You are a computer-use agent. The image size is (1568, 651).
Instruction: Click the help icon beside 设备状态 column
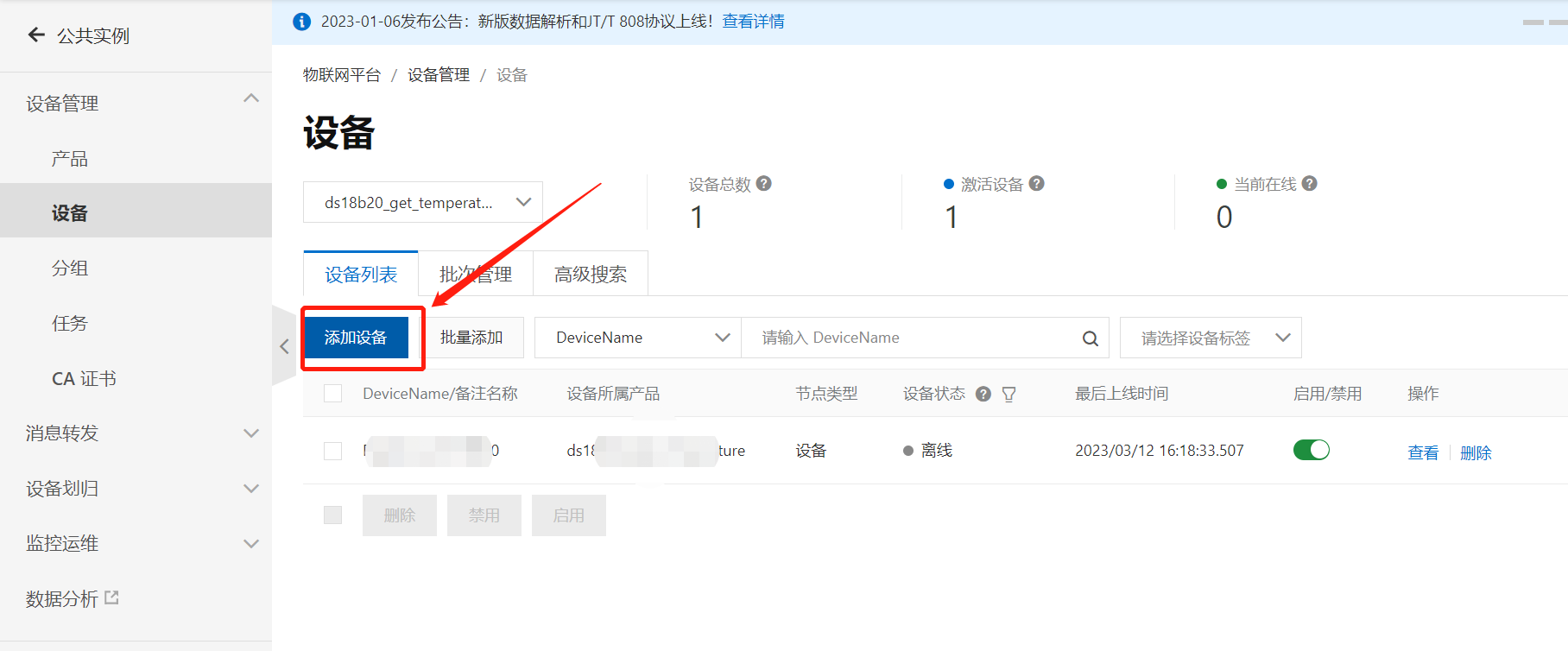pos(983,394)
